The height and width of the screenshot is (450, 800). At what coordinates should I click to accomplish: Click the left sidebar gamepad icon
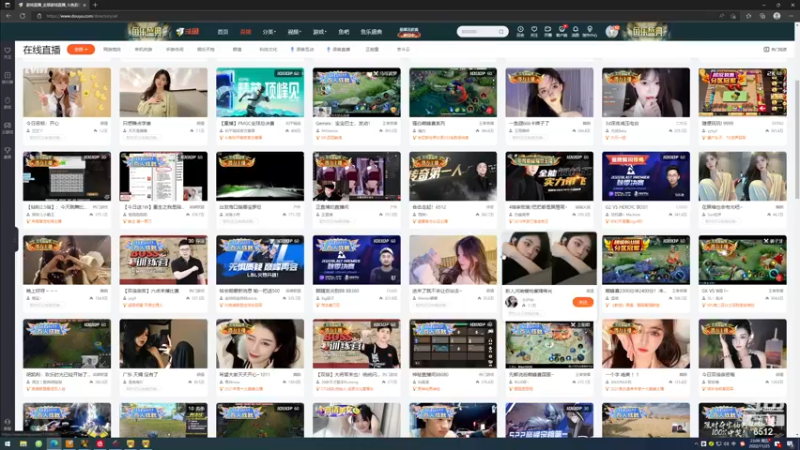coord(7,128)
